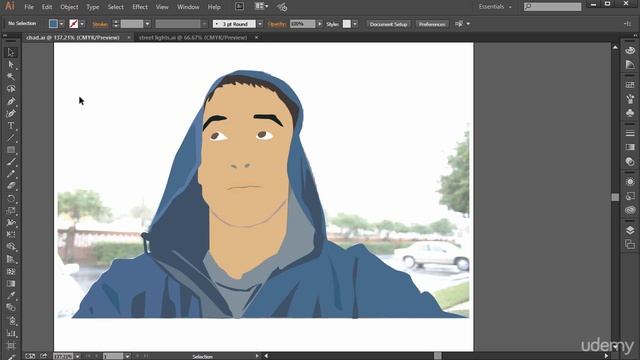The height and width of the screenshot is (360, 640).
Task: Close the chad.ai document tab
Action: click(129, 38)
